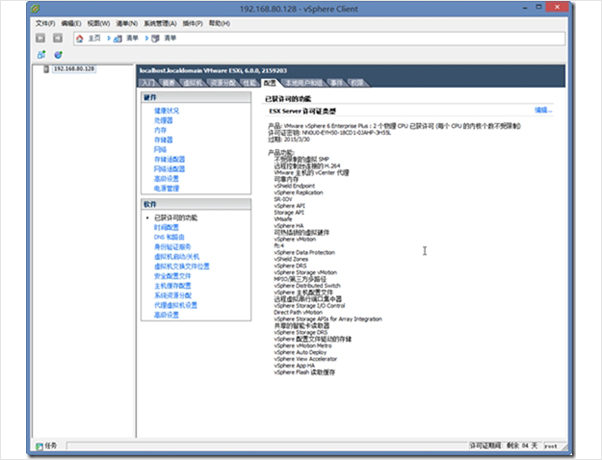602x460 pixels.
Task: Click 许可证期间 remaining days status text
Action: coord(503,446)
